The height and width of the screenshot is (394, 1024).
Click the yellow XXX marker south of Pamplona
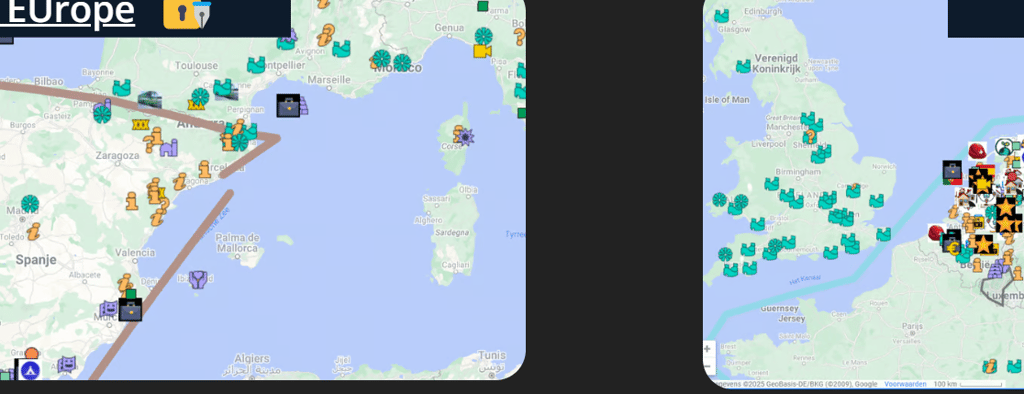pyautogui.click(x=140, y=124)
